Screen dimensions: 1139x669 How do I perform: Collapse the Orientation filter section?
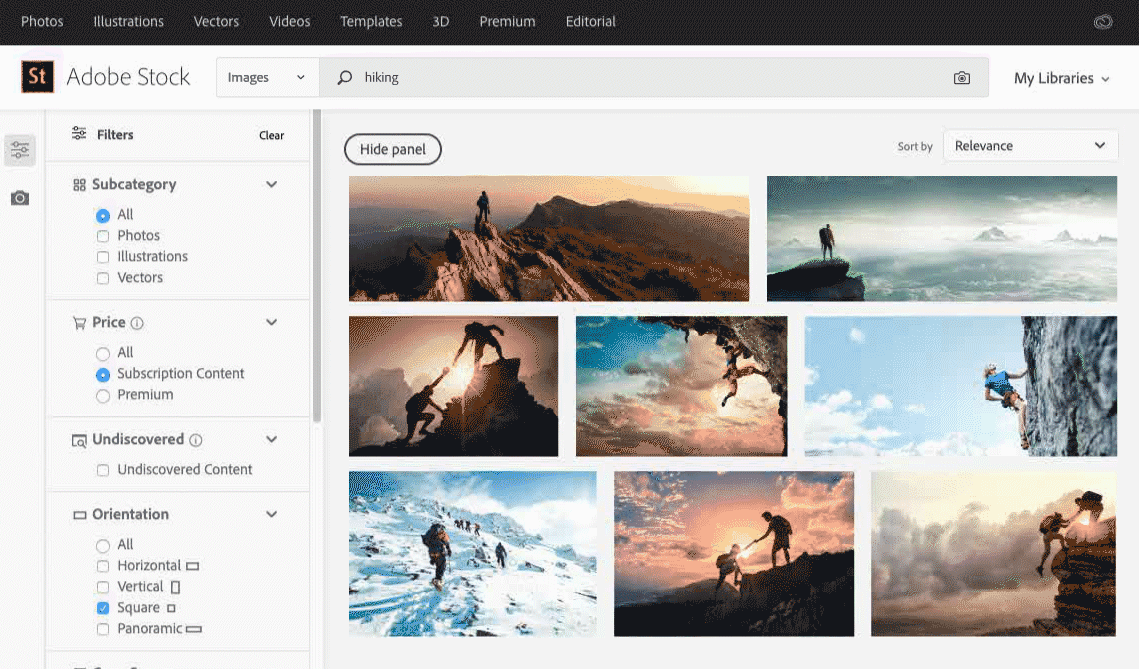(x=271, y=515)
